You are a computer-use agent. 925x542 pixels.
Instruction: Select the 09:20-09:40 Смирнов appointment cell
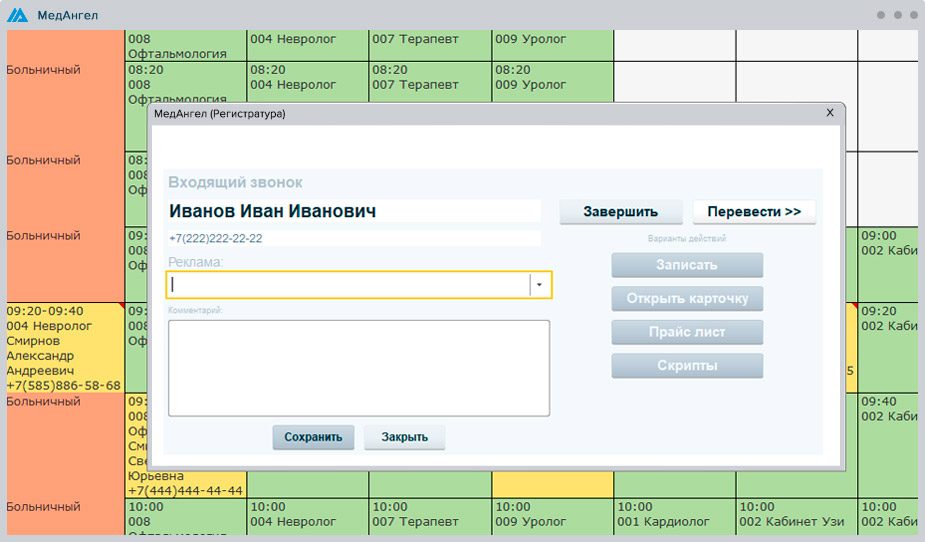(64, 347)
